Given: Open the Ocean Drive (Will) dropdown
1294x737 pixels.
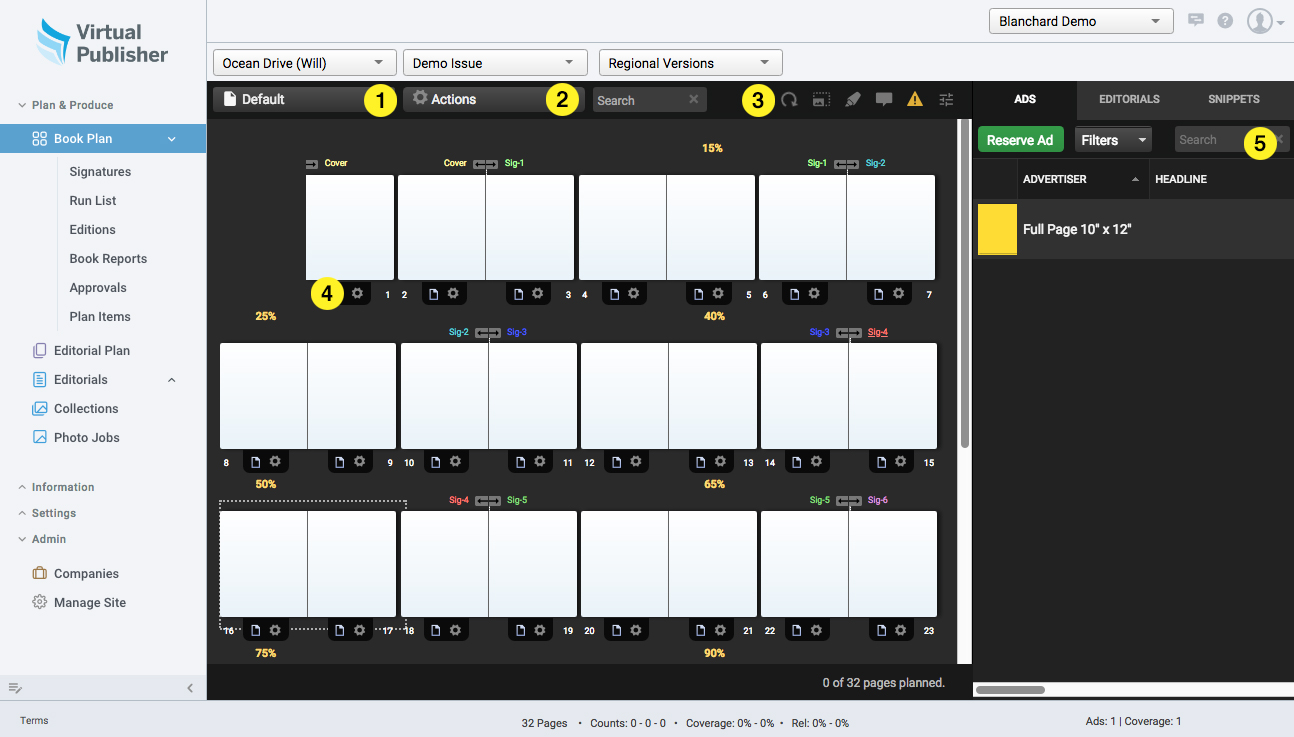Looking at the screenshot, I should point(305,63).
